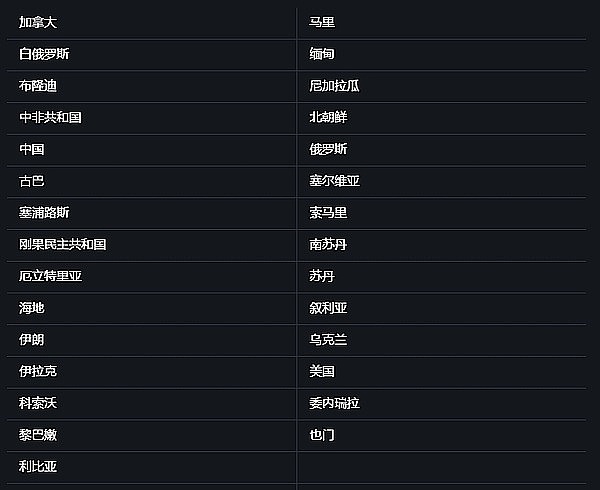600x490 pixels.
Task: Click the 黎巴嫩 entry
Action: click(x=39, y=435)
